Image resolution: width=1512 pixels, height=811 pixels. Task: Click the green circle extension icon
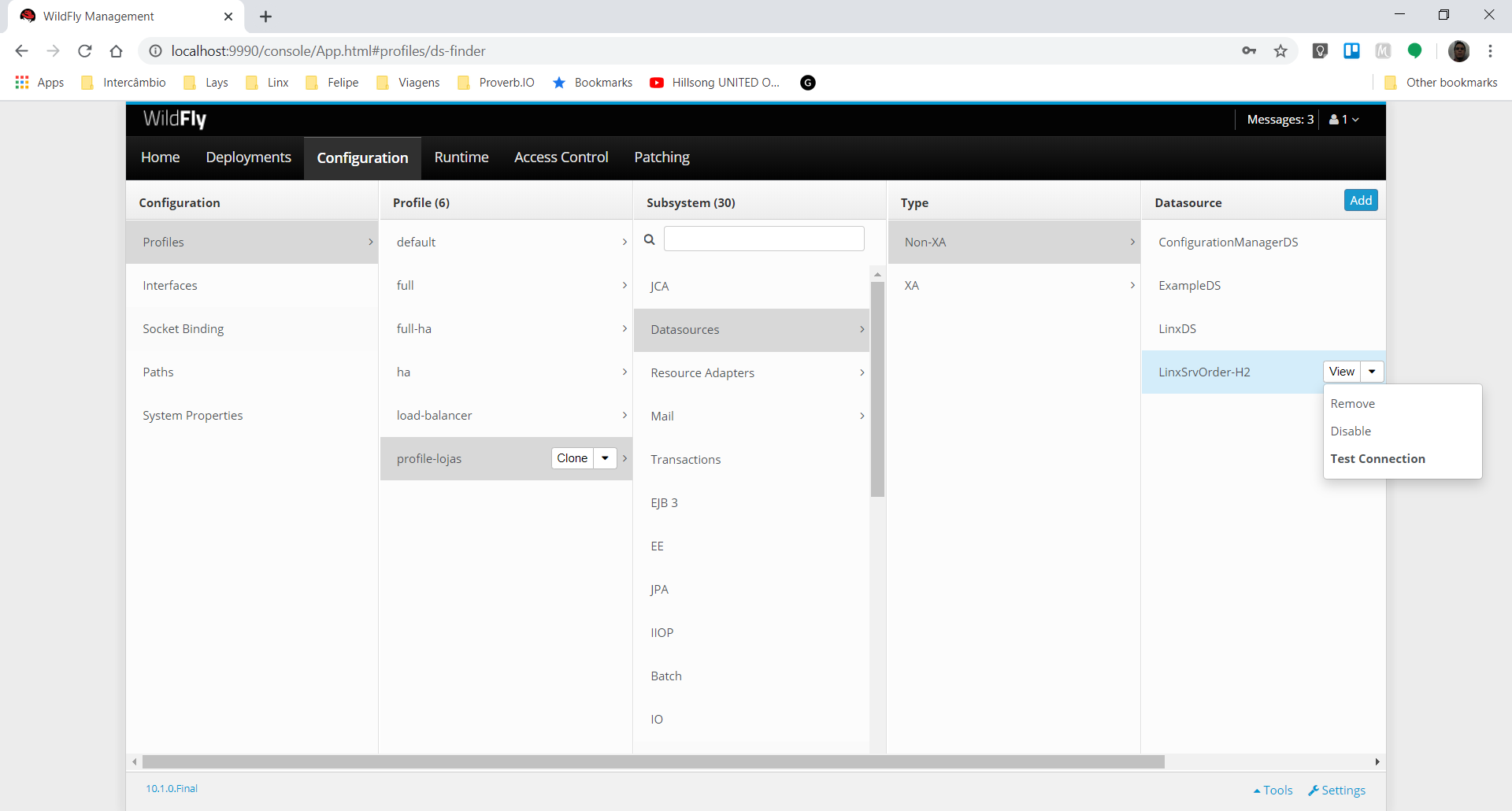point(1414,51)
